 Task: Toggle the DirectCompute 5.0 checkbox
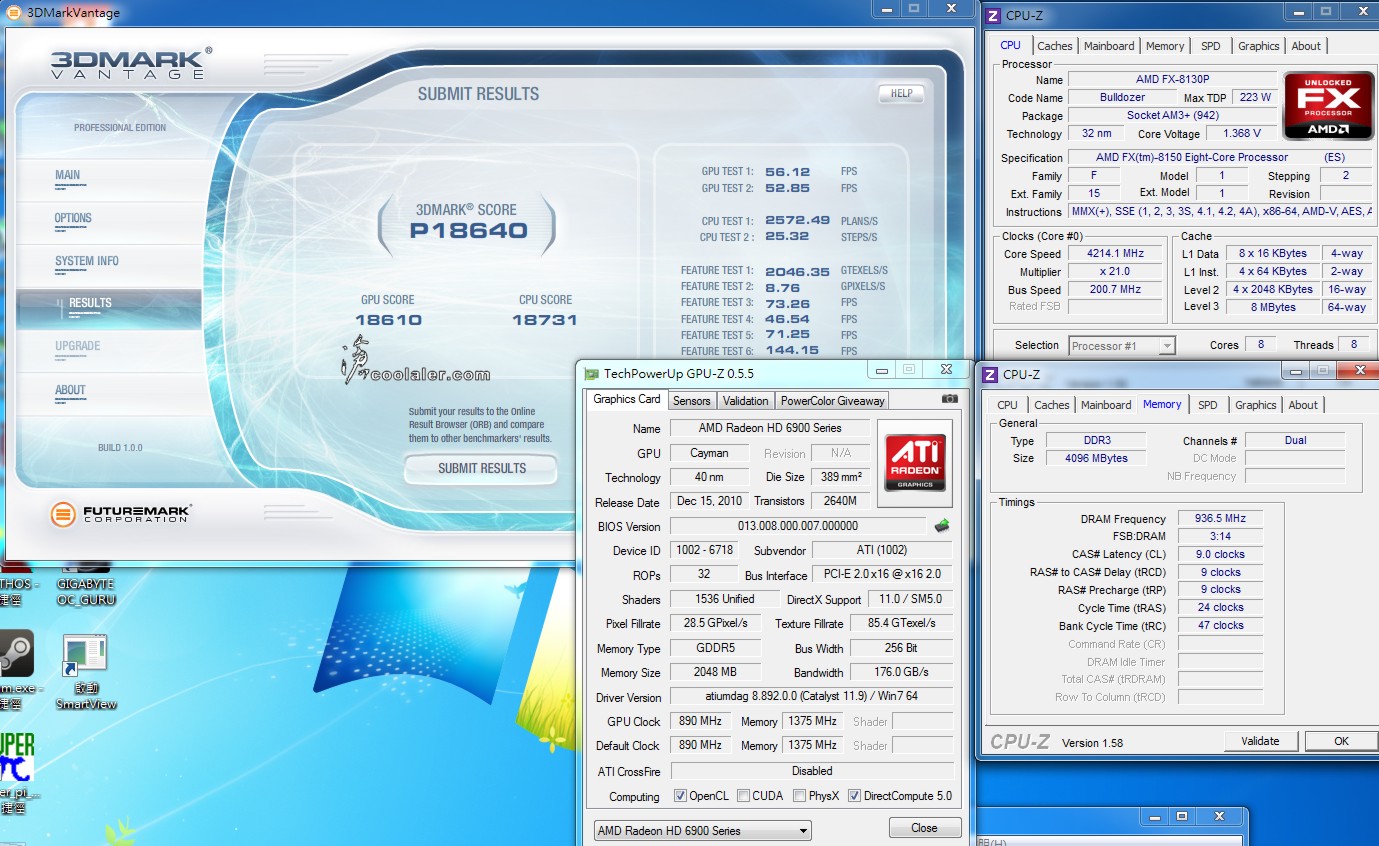click(854, 796)
